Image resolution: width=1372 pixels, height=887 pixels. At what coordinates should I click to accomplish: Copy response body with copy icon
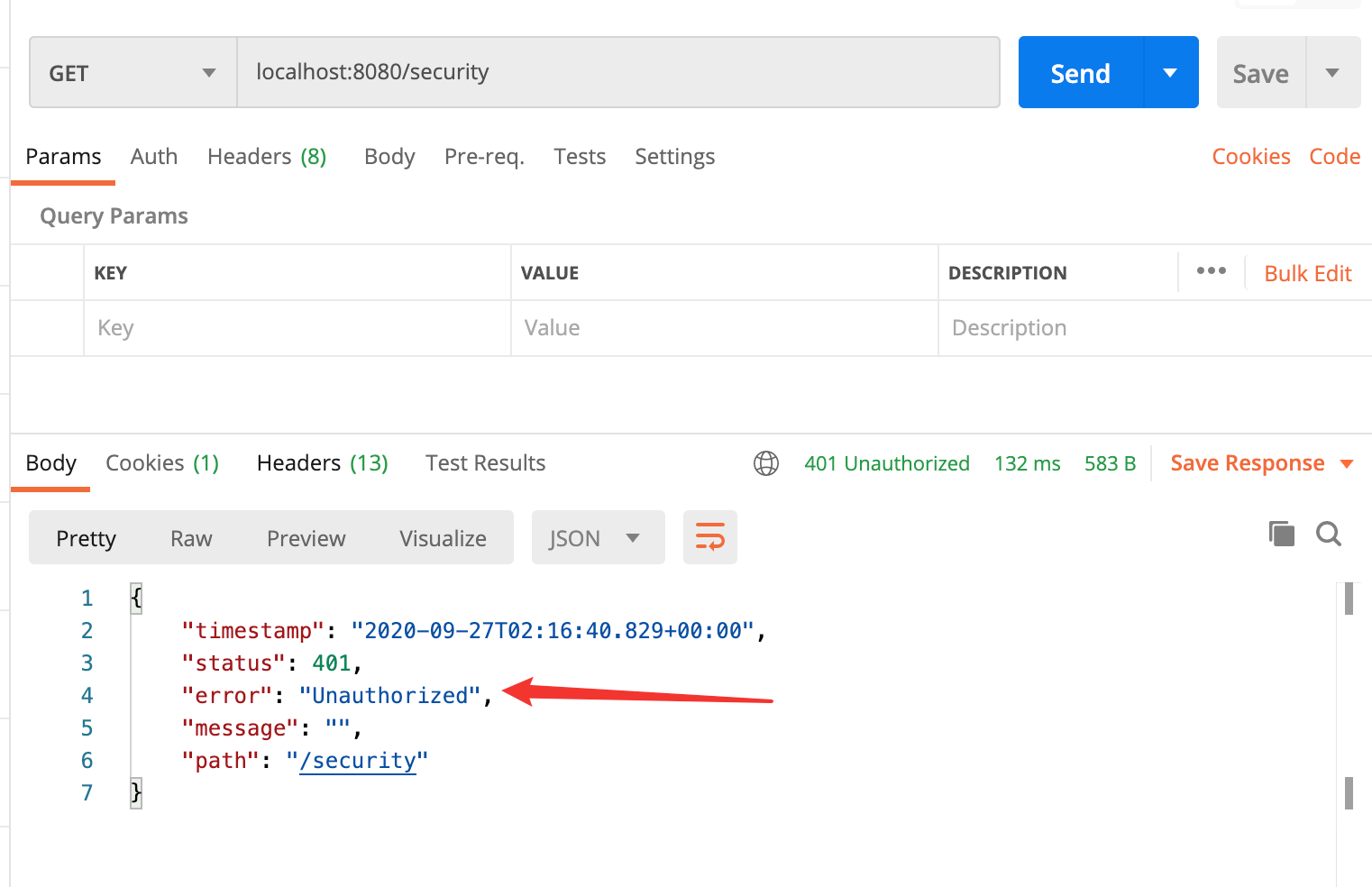1281,534
